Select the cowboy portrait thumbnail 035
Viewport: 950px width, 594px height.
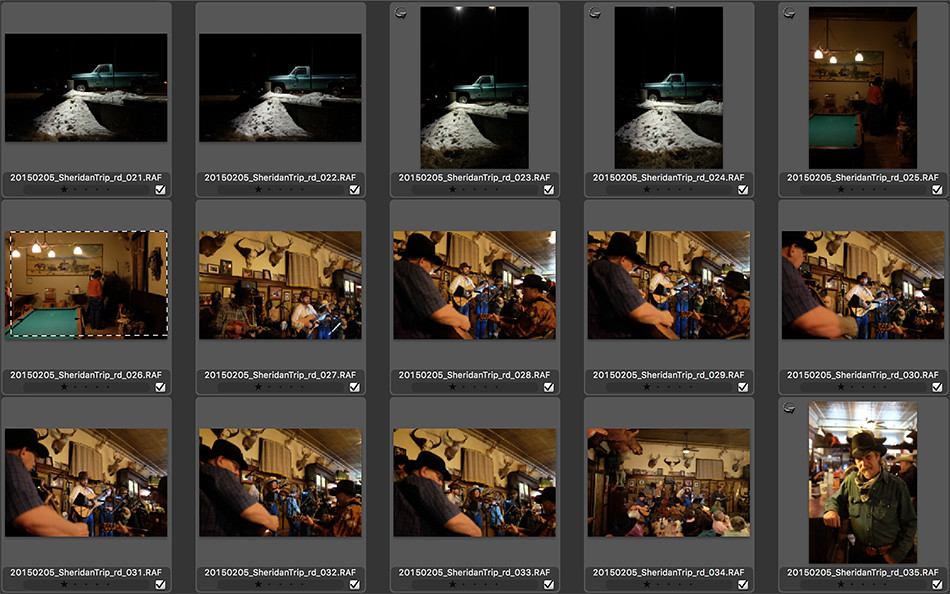point(863,482)
